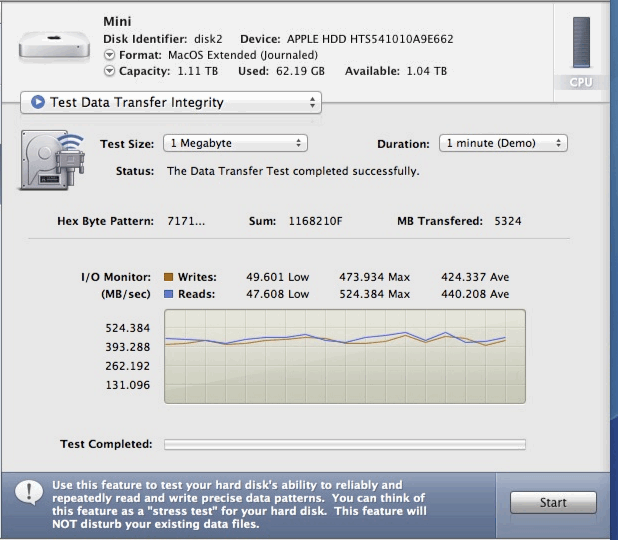Click the Mac Mini drive icon
This screenshot has height=540, width=618.
tap(54, 47)
